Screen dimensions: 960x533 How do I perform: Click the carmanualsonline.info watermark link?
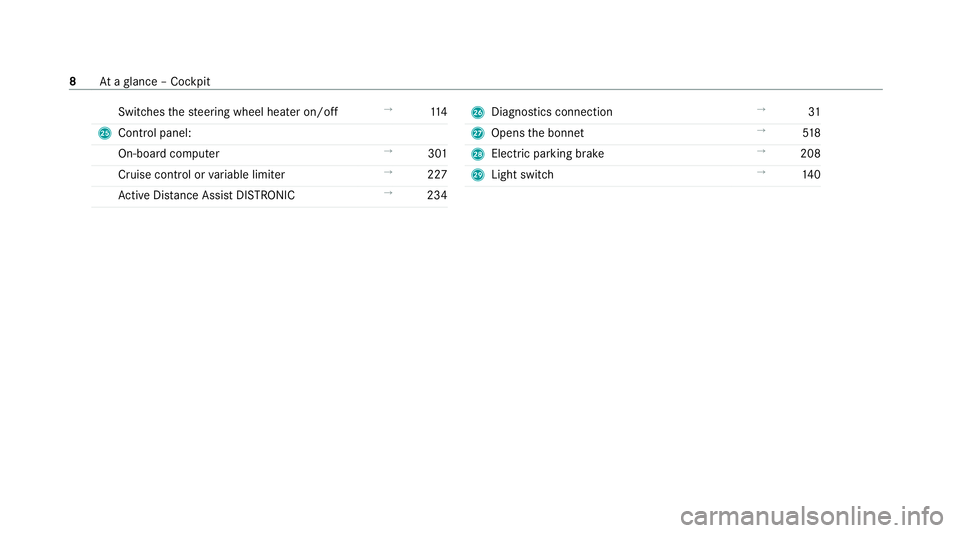click(x=812, y=516)
